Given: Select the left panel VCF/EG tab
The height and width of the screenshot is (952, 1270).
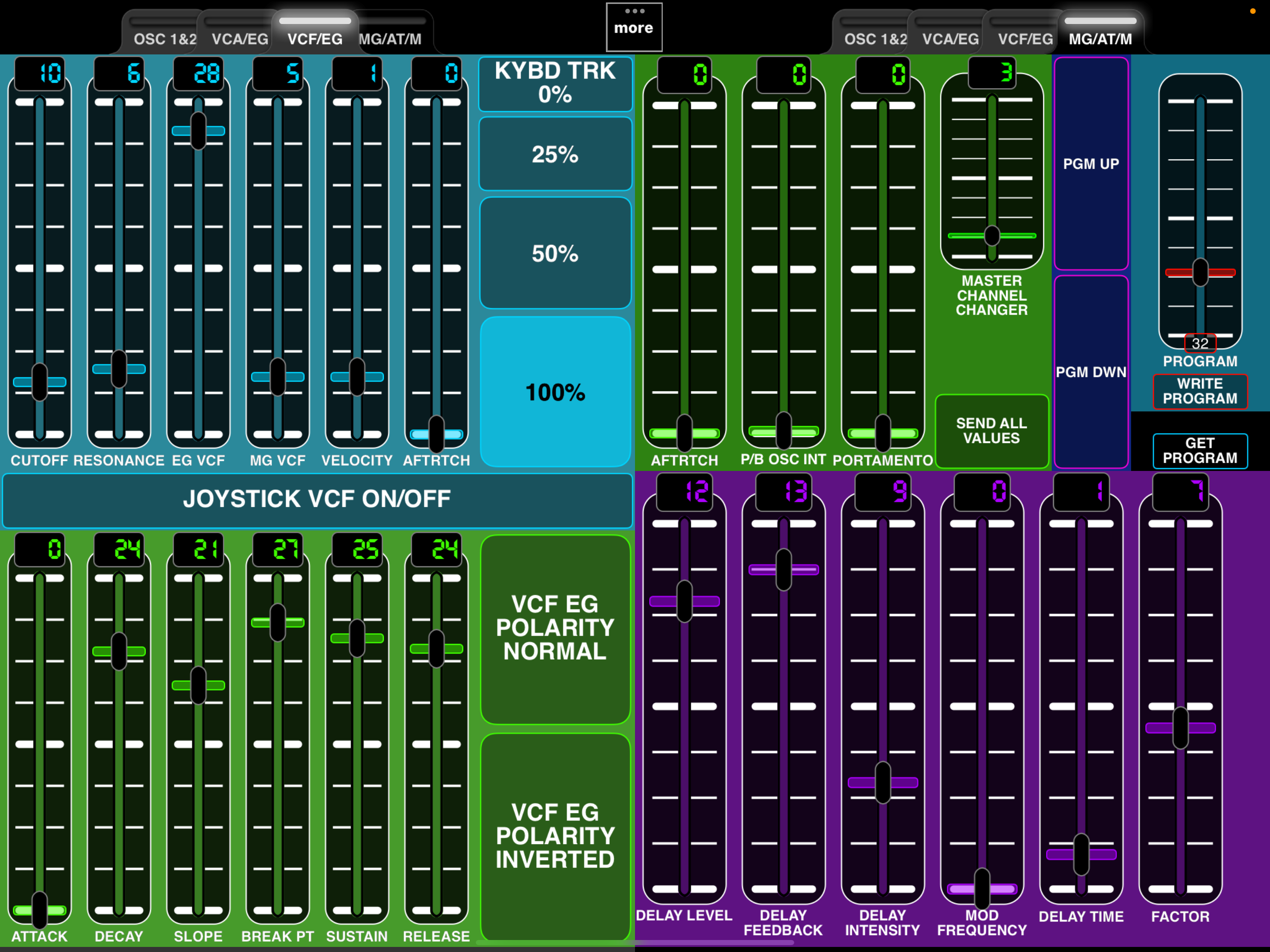Looking at the screenshot, I should point(315,33).
